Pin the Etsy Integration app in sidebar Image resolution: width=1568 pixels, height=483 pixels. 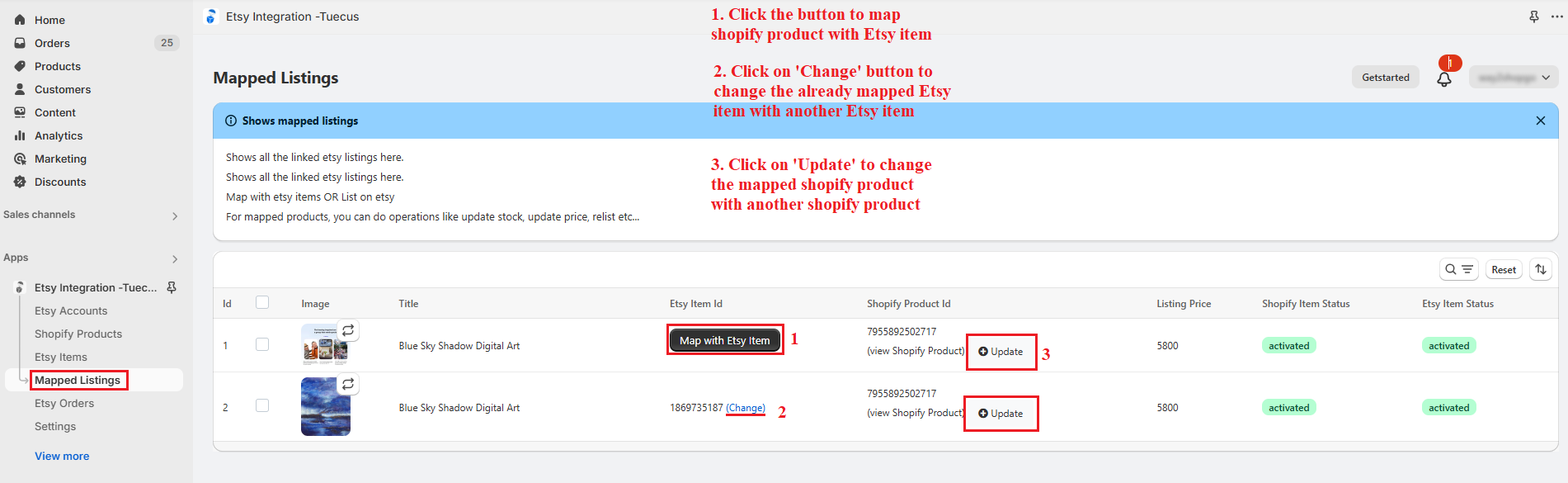tap(172, 287)
